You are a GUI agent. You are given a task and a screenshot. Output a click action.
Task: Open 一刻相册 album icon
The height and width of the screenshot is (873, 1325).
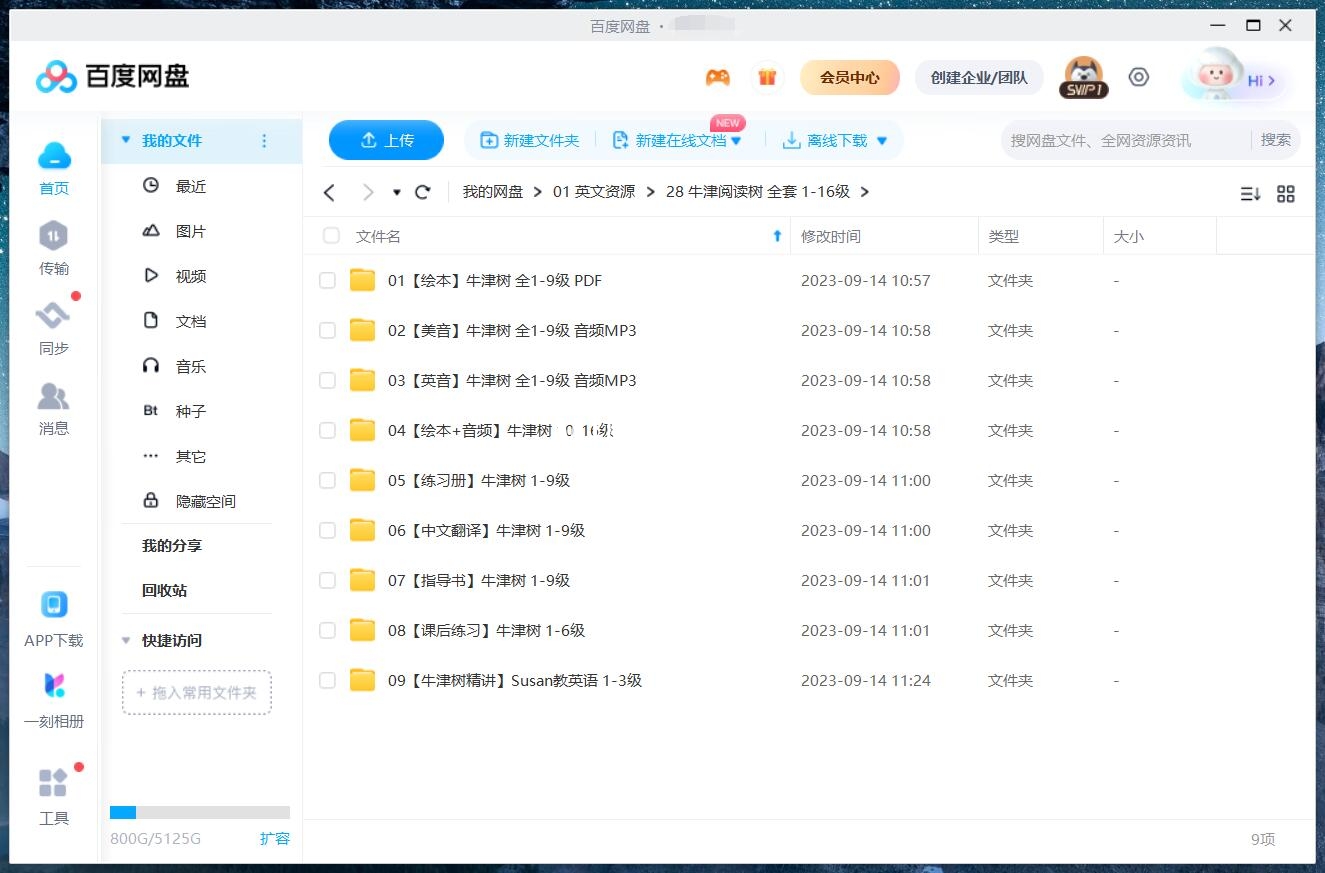(x=53, y=686)
